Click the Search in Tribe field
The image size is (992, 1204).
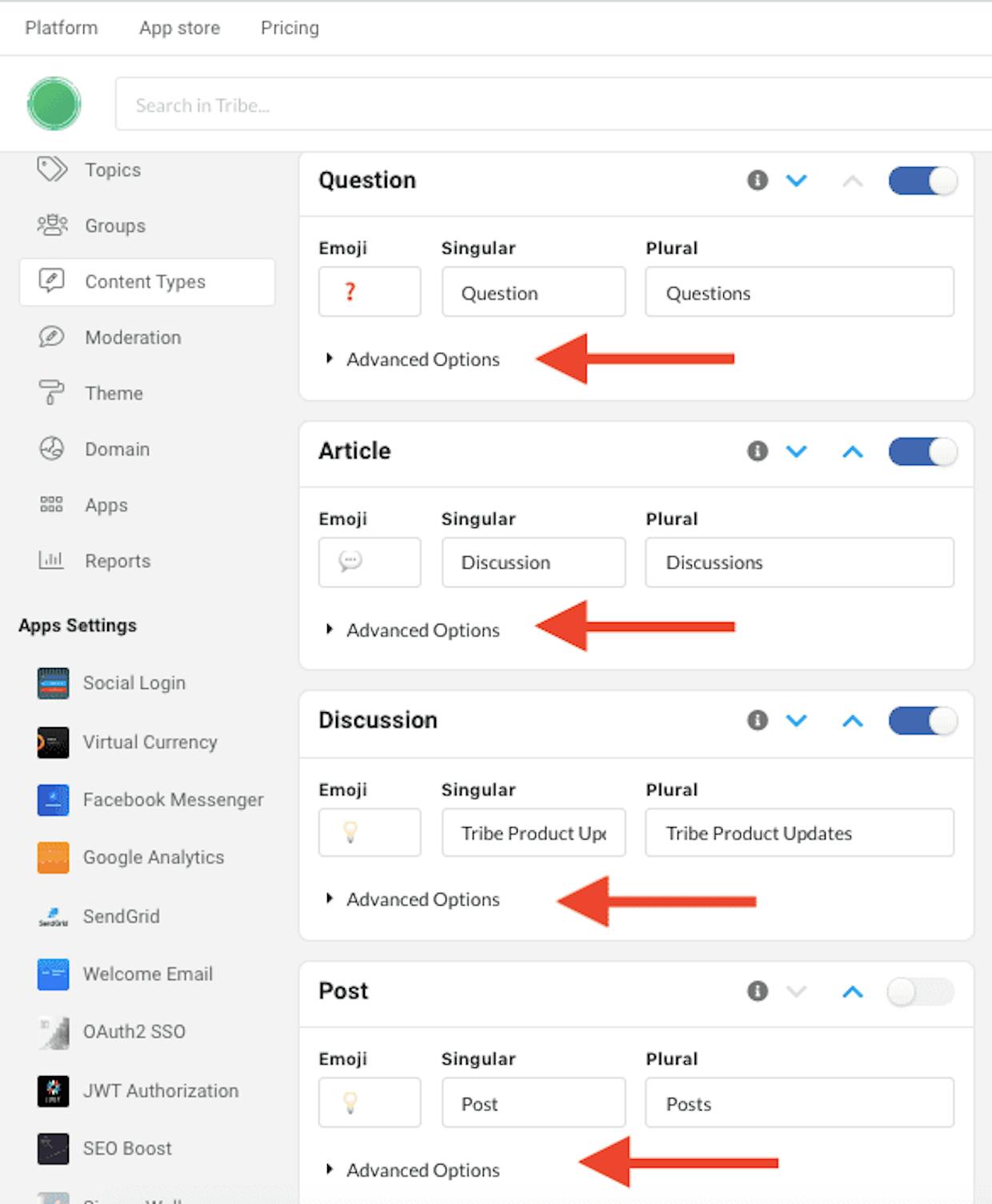coord(554,104)
